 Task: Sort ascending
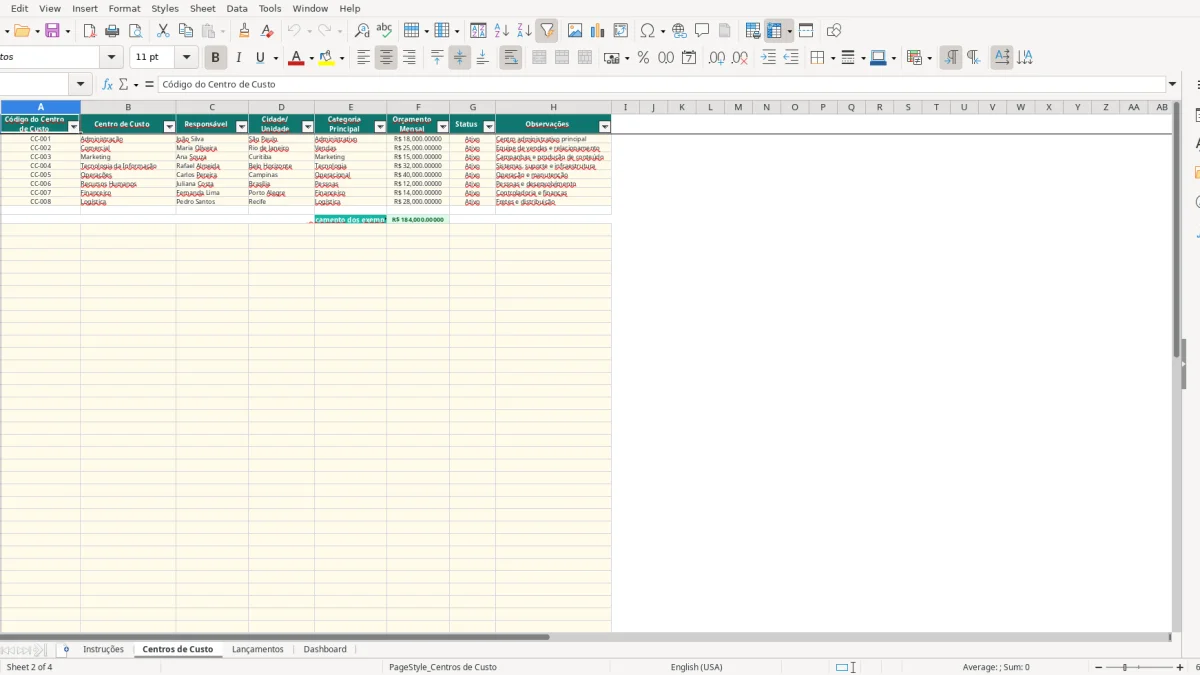502,31
